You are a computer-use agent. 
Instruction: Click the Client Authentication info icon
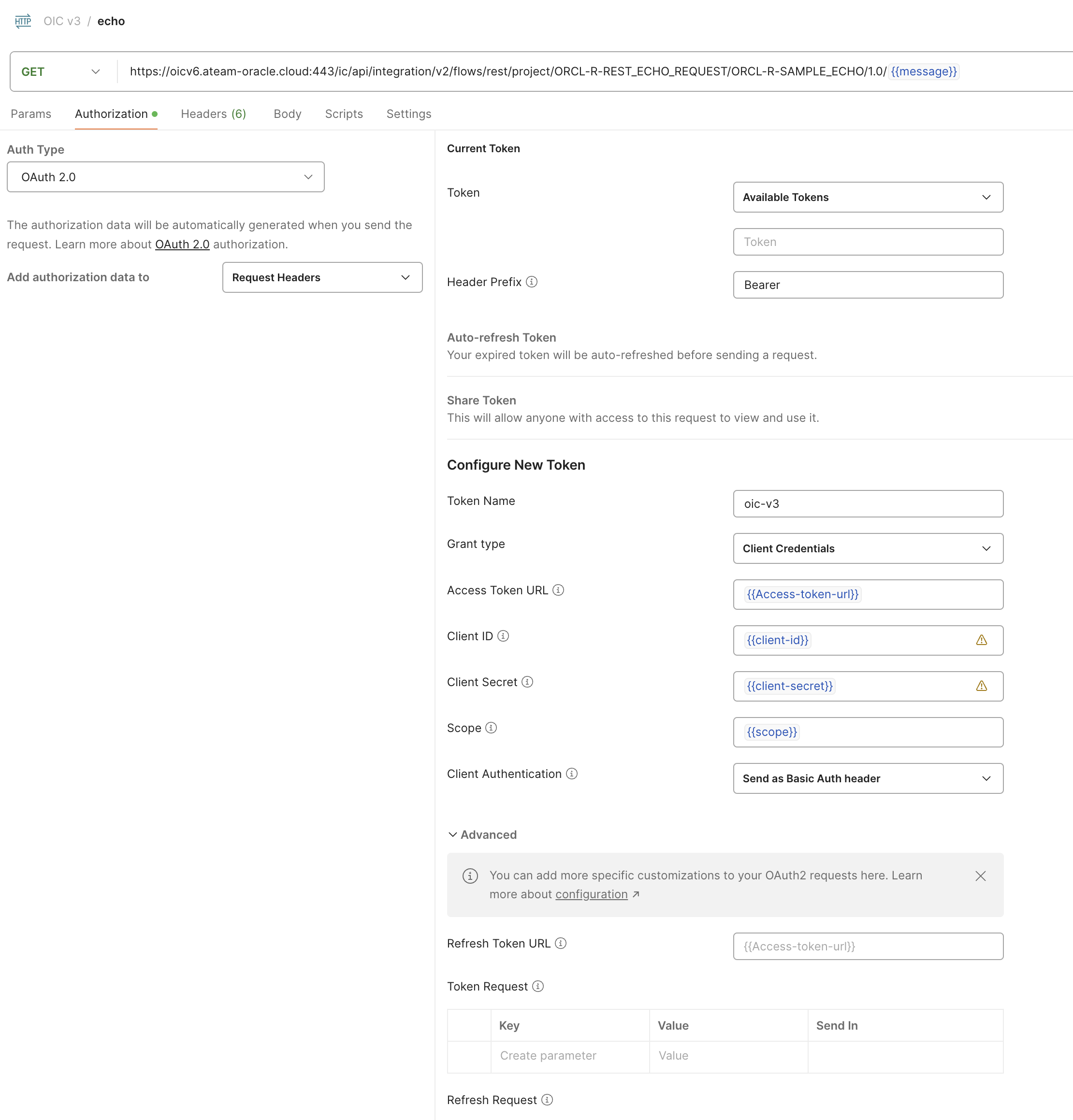[x=572, y=773]
